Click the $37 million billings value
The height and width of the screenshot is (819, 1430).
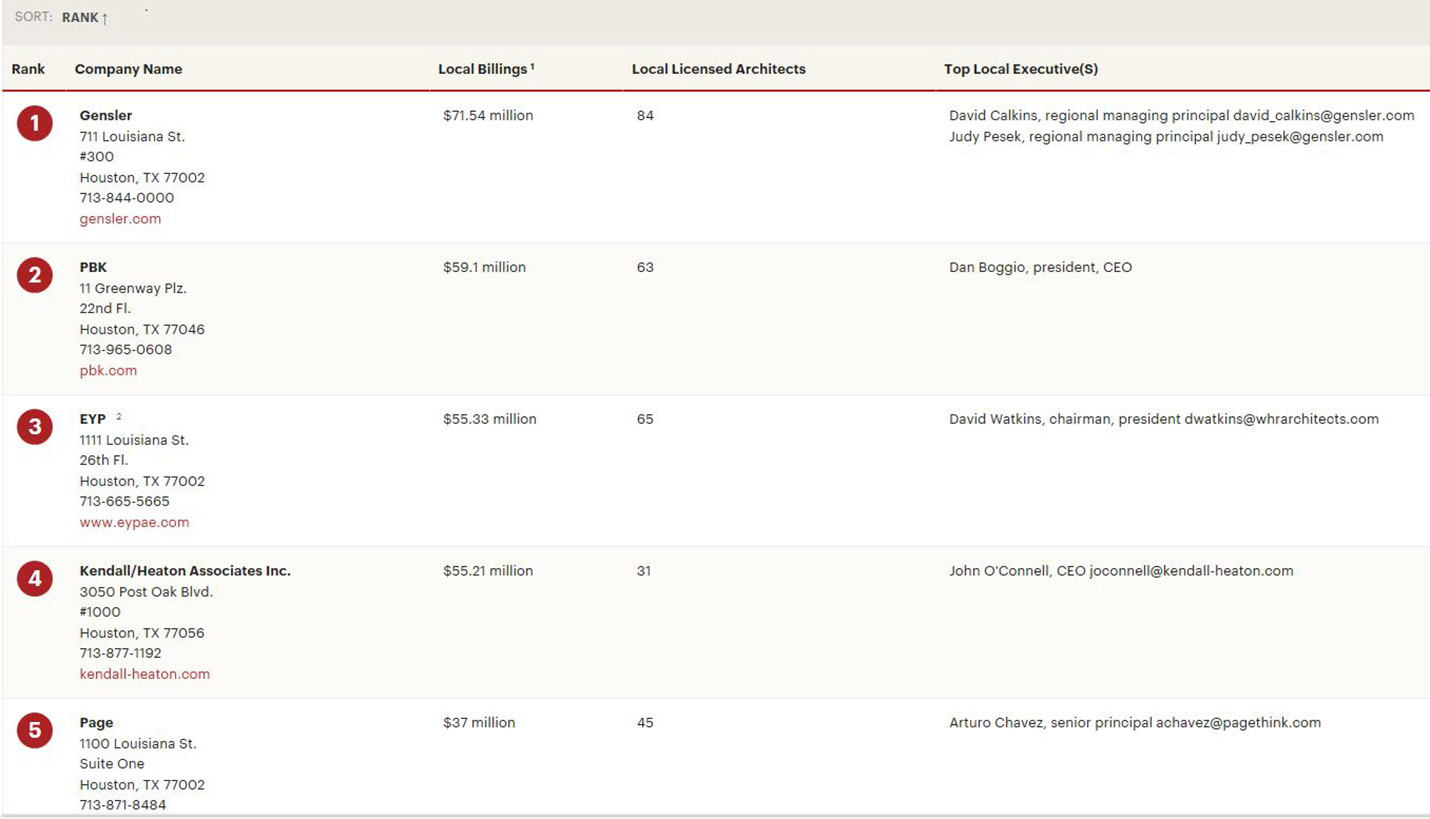click(x=479, y=723)
